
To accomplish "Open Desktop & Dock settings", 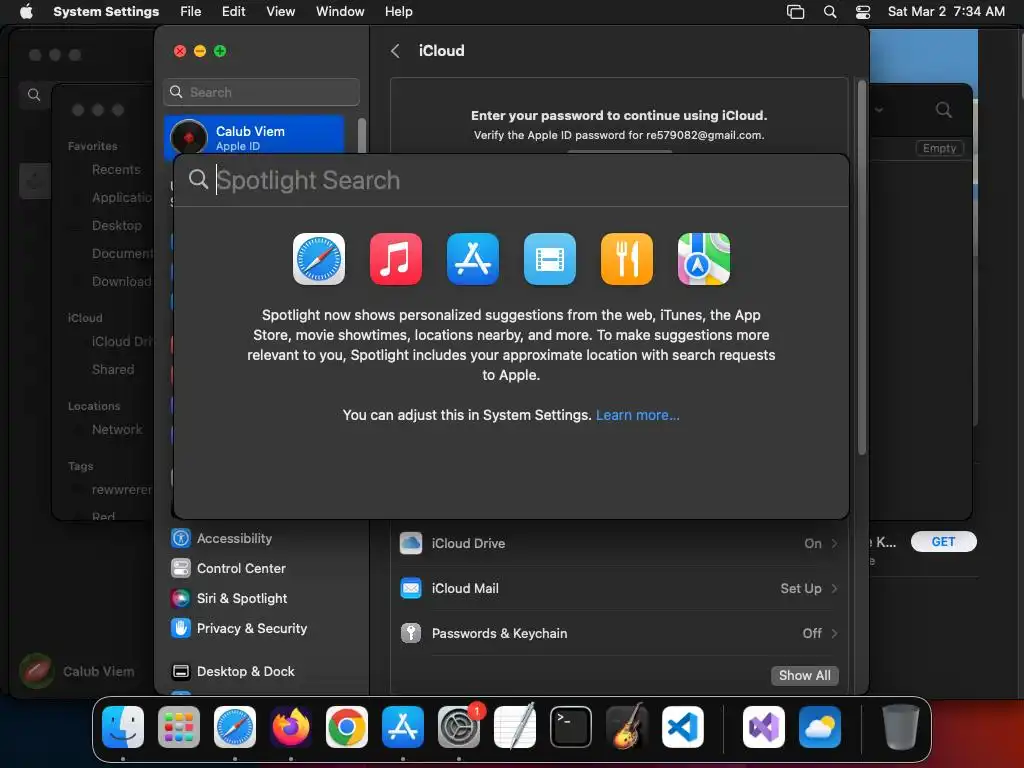I will 232,671.
